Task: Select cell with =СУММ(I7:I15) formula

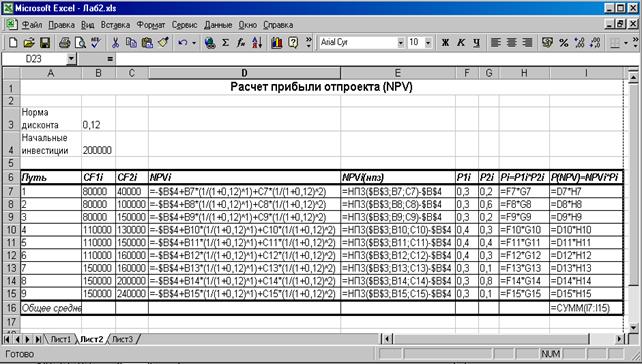Action: (586, 308)
